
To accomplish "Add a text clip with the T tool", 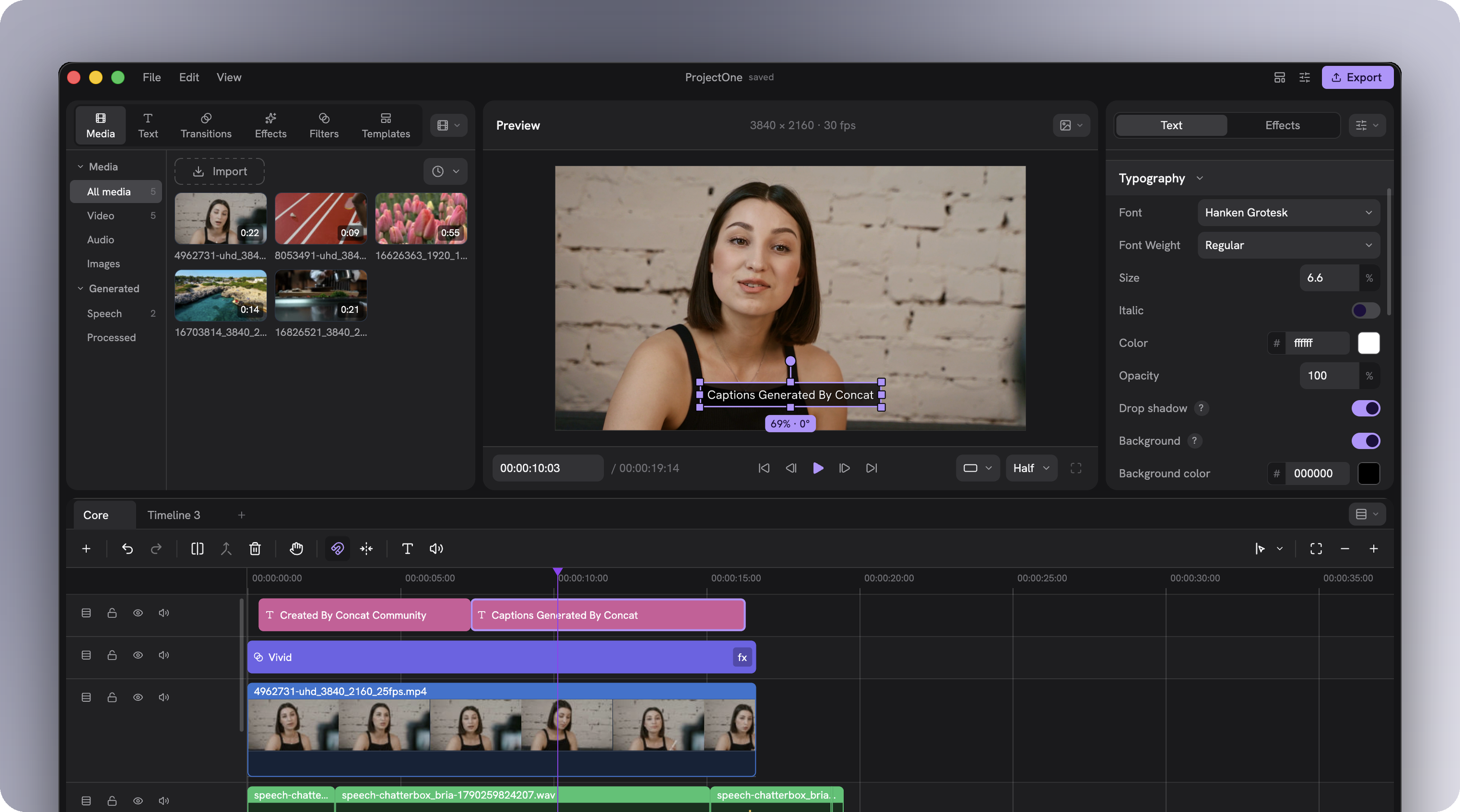I will [x=407, y=548].
